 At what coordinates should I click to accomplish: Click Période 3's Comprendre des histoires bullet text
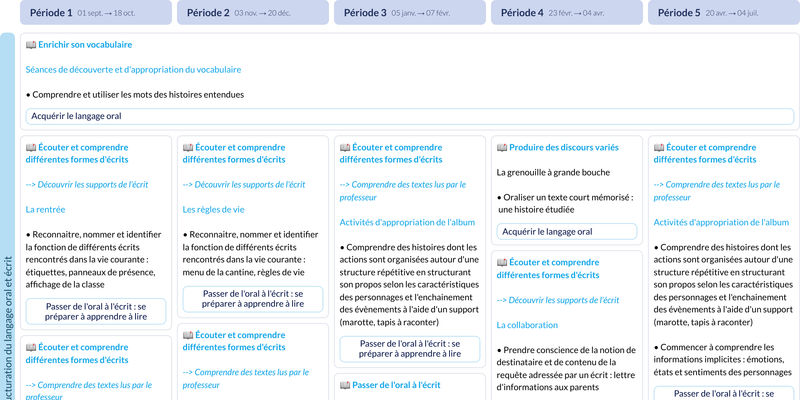410,285
